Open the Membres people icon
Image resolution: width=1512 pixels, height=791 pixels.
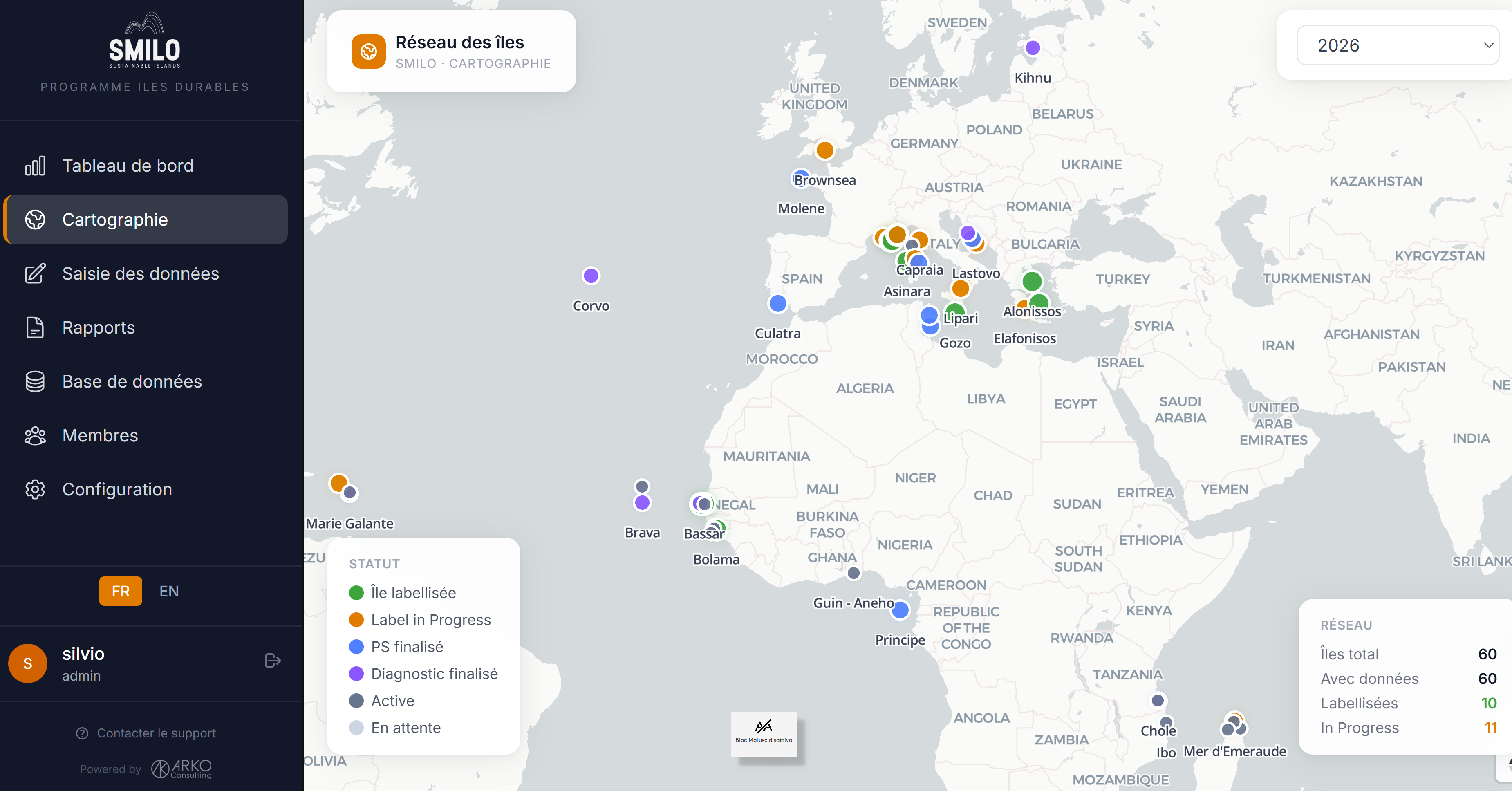35,435
